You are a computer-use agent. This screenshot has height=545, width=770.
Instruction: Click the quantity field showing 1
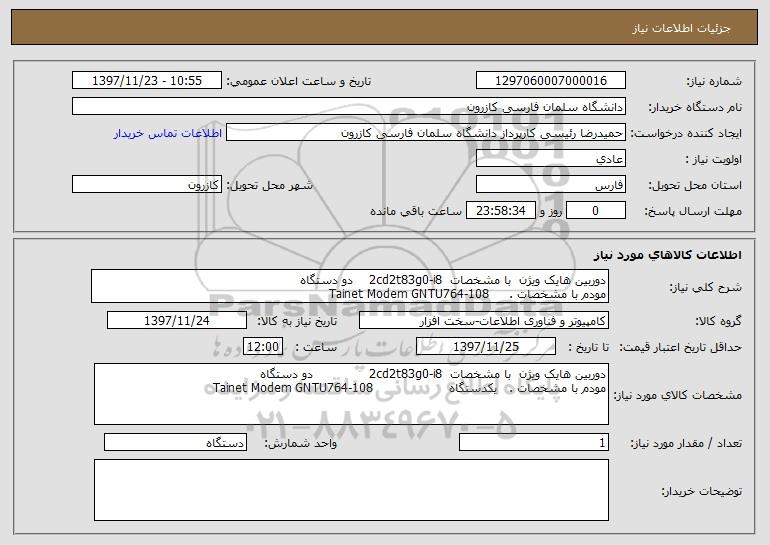(x=534, y=442)
